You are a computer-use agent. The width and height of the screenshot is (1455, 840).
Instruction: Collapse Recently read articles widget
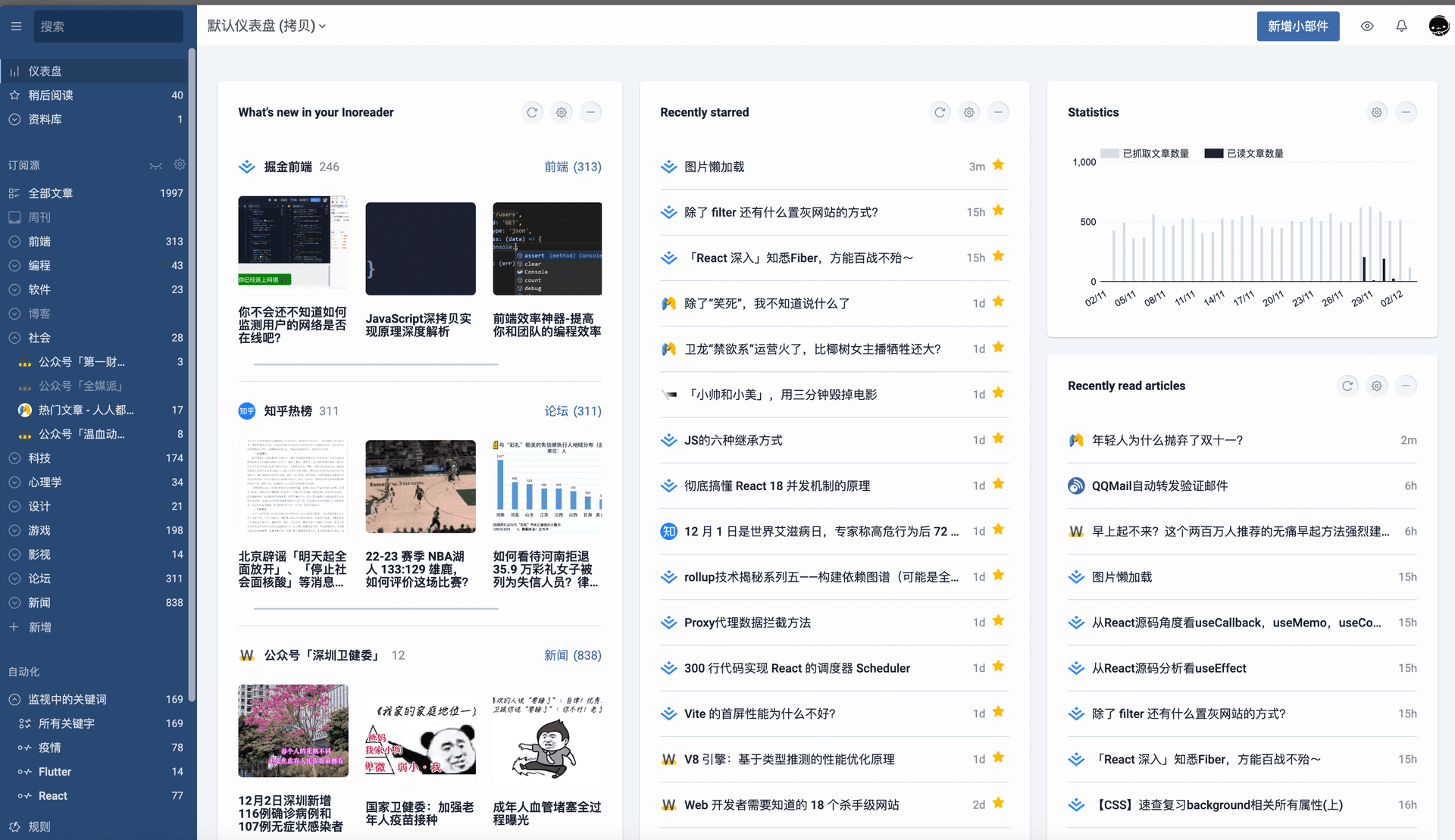(1406, 386)
